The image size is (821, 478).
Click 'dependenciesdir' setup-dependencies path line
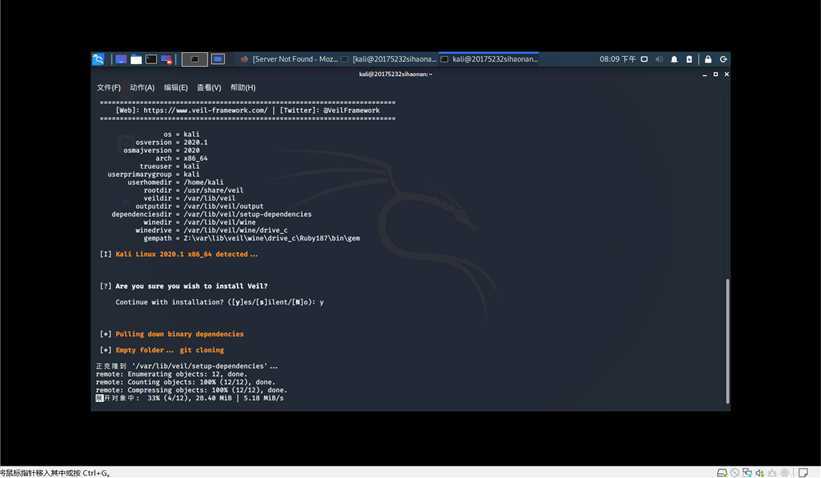point(212,214)
